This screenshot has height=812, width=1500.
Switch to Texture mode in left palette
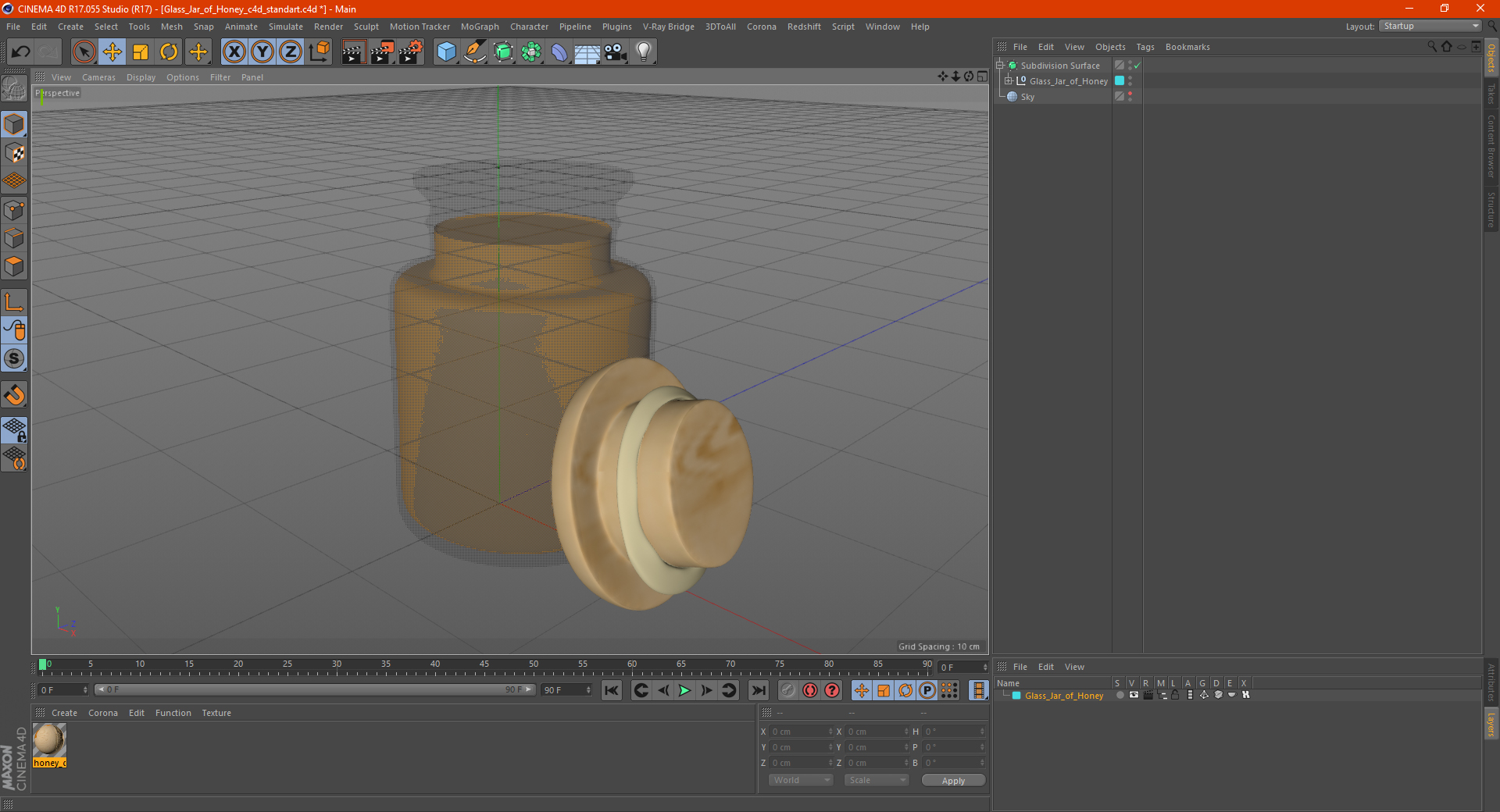tap(14, 153)
